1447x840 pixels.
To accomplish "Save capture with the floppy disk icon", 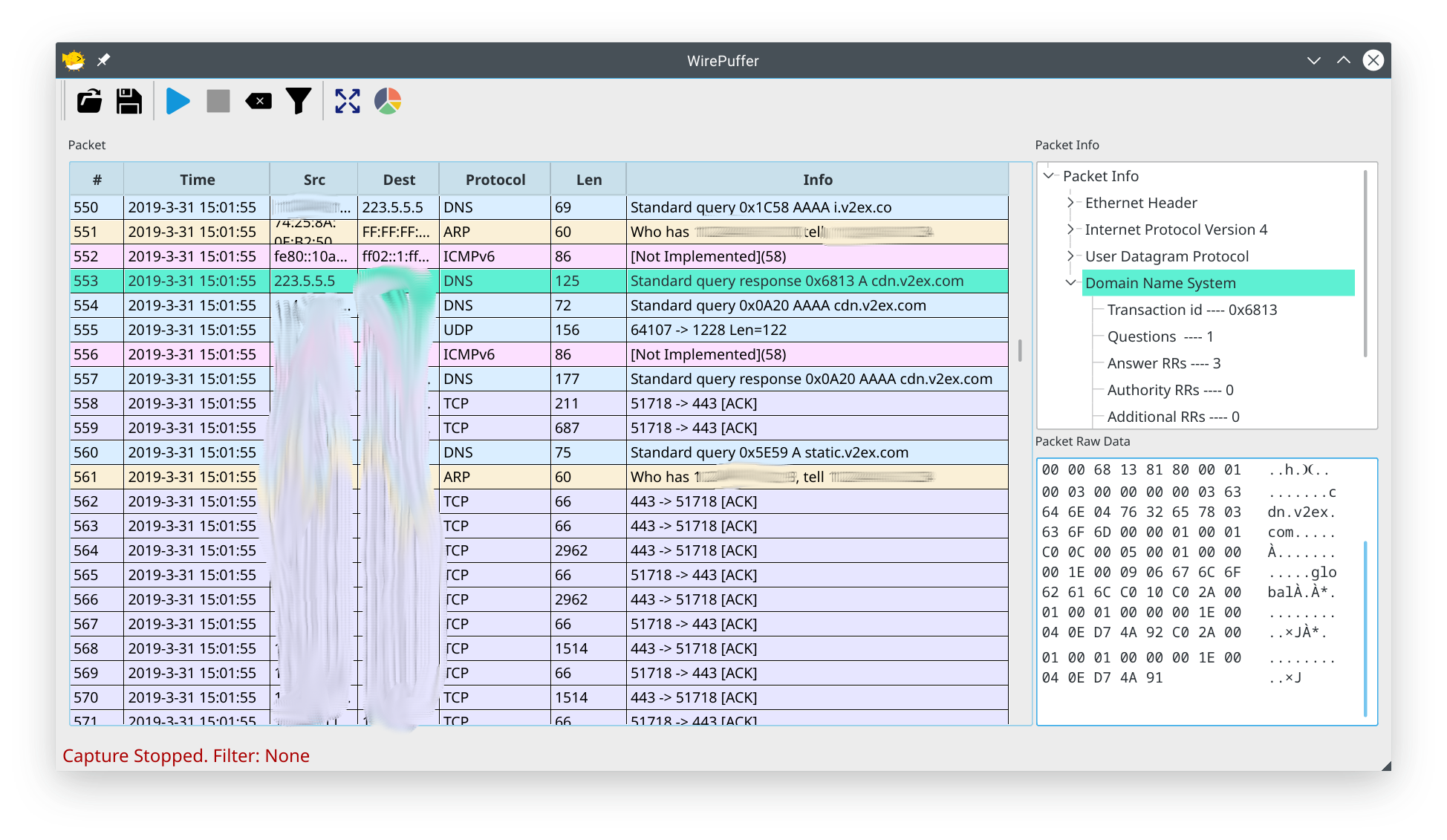I will [x=129, y=101].
